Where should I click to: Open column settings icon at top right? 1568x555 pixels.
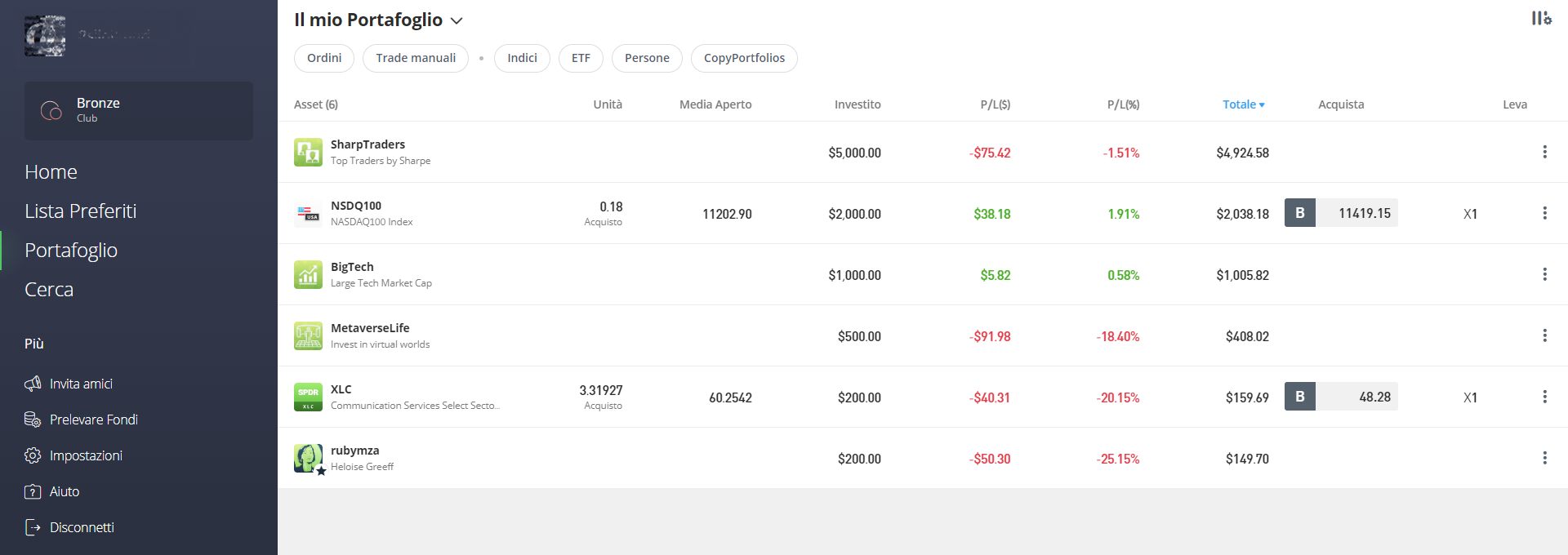(1541, 18)
